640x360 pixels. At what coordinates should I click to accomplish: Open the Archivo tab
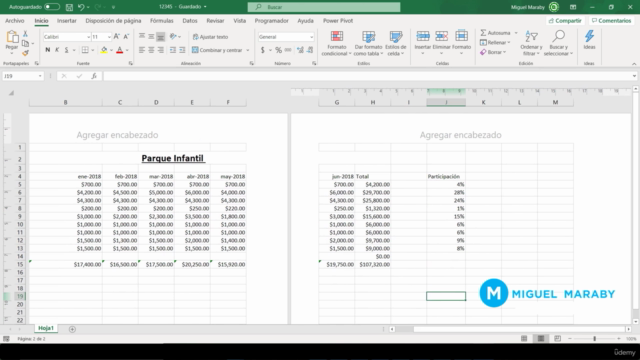pos(15,20)
